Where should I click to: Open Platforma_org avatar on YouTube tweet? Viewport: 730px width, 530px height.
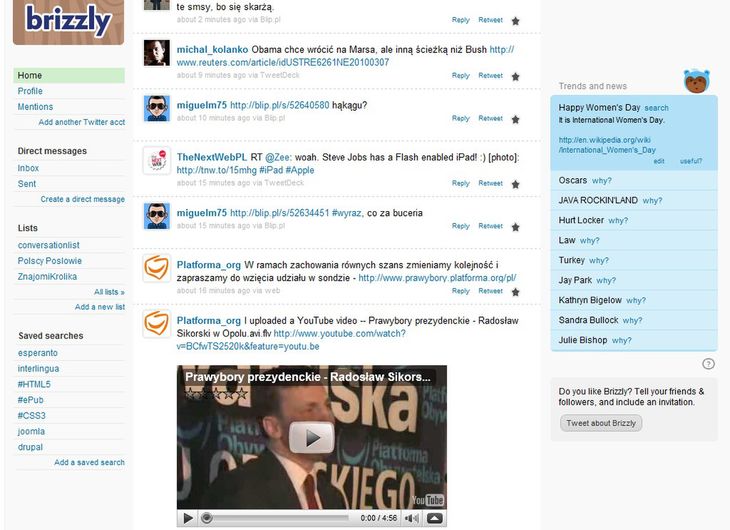click(156, 323)
